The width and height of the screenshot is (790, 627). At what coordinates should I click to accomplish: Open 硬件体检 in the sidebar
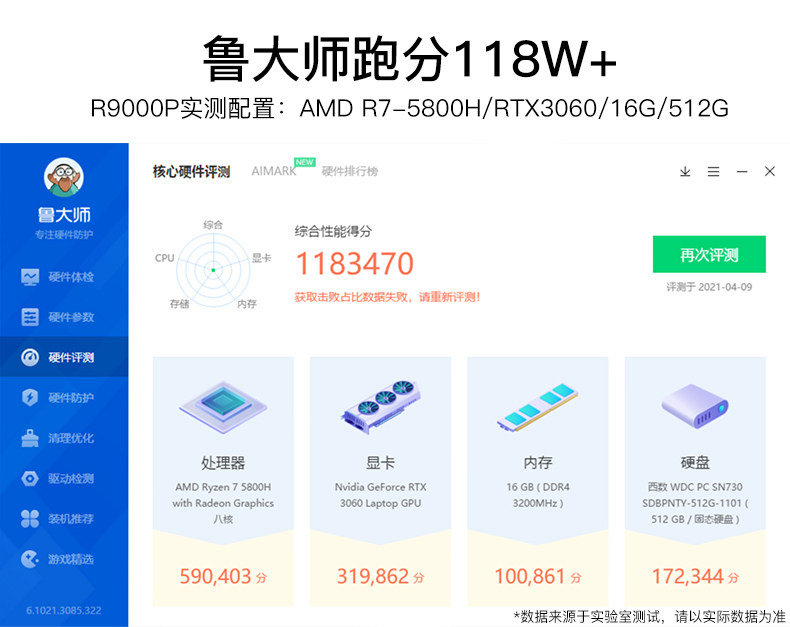[64, 277]
